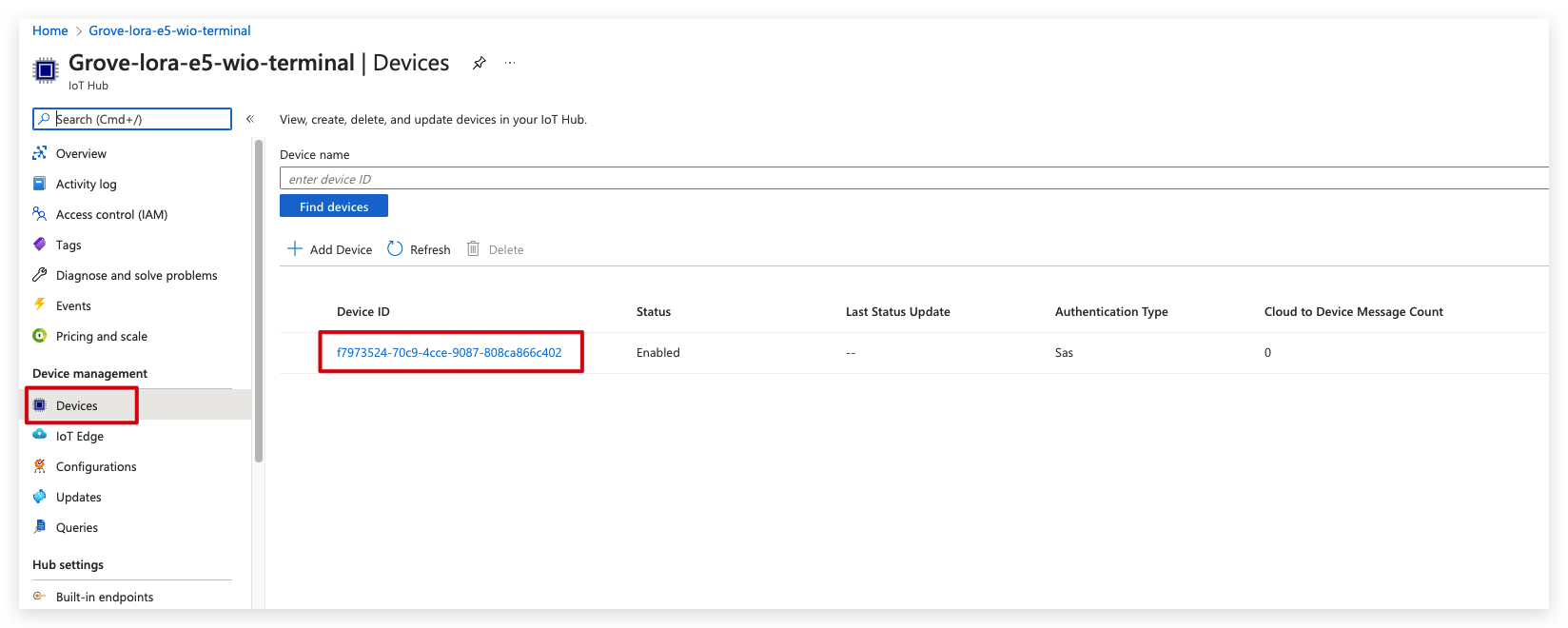Click the Devices chip icon in sidebar
This screenshot has width=1568, height=628.
click(x=39, y=405)
